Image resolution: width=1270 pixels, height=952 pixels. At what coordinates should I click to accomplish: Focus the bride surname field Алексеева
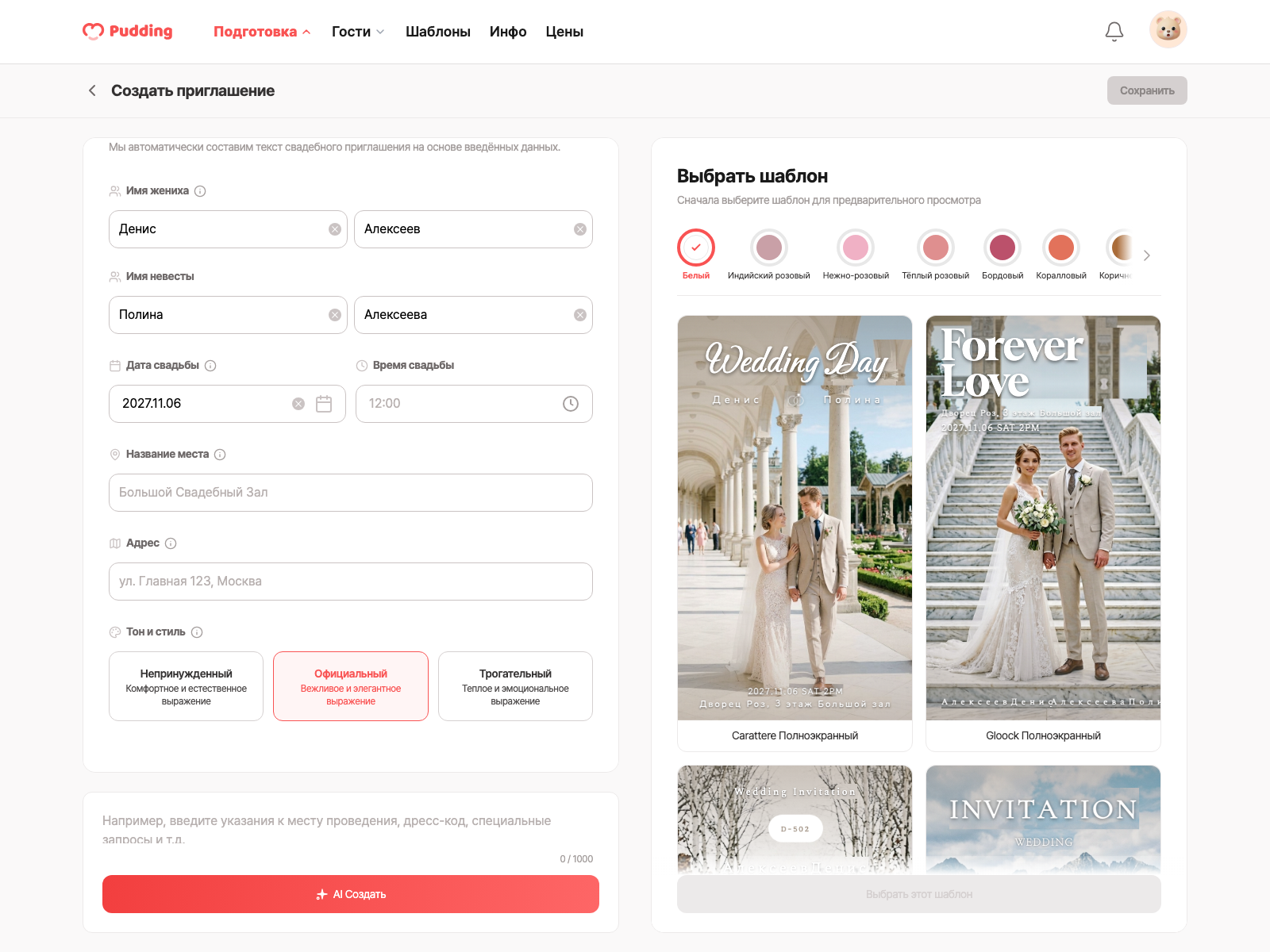pyautogui.click(x=473, y=315)
